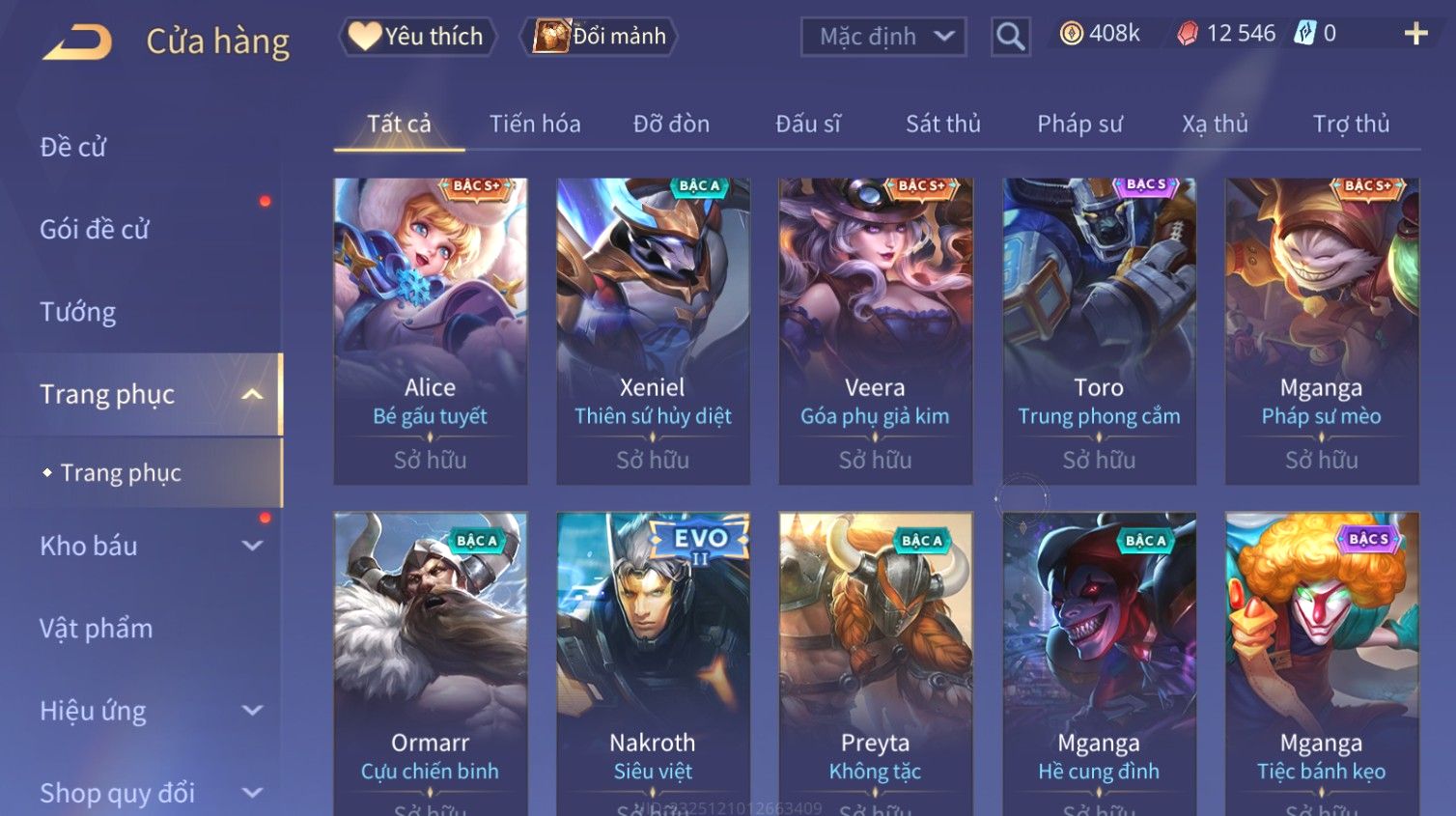
Task: Open the Mặc định sort dropdown
Action: tap(883, 37)
